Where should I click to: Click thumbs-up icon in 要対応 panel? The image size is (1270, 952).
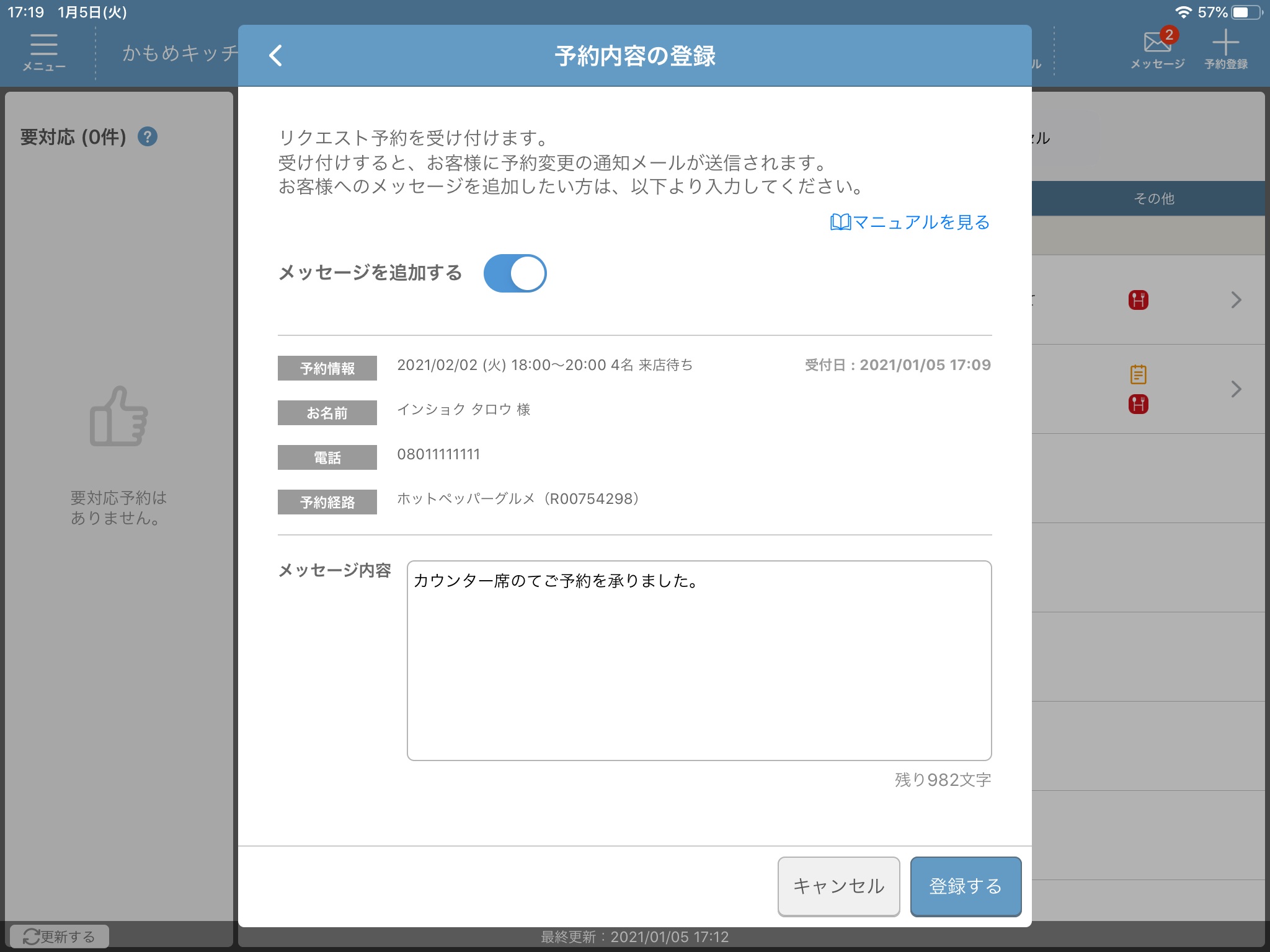pyautogui.click(x=118, y=416)
